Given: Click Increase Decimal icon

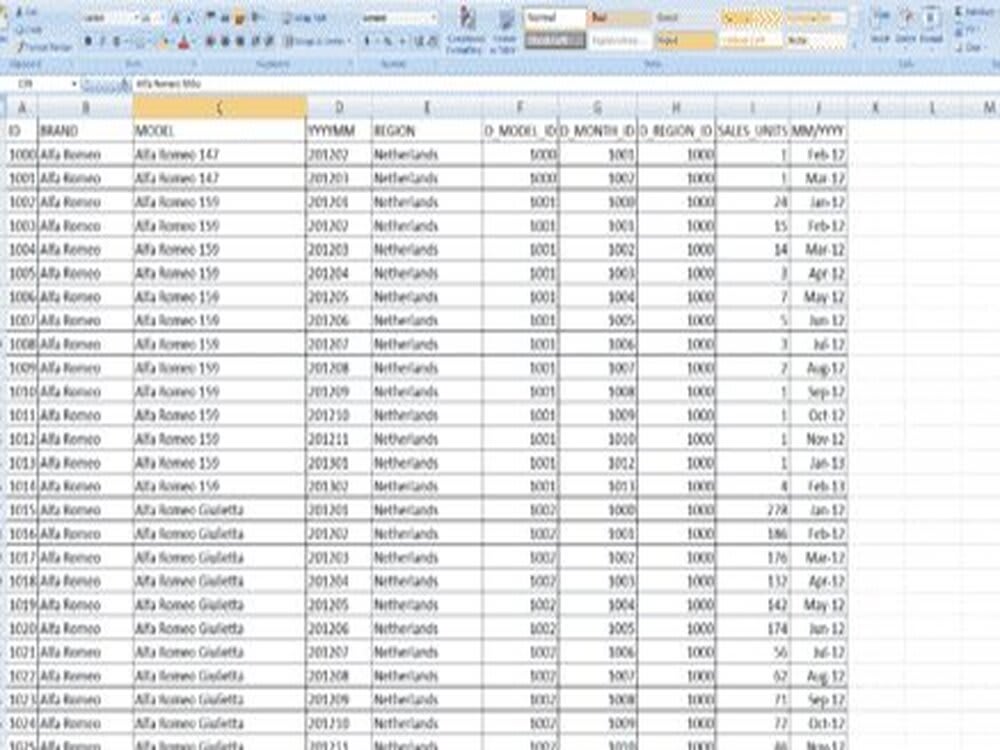Looking at the screenshot, I should coord(419,42).
